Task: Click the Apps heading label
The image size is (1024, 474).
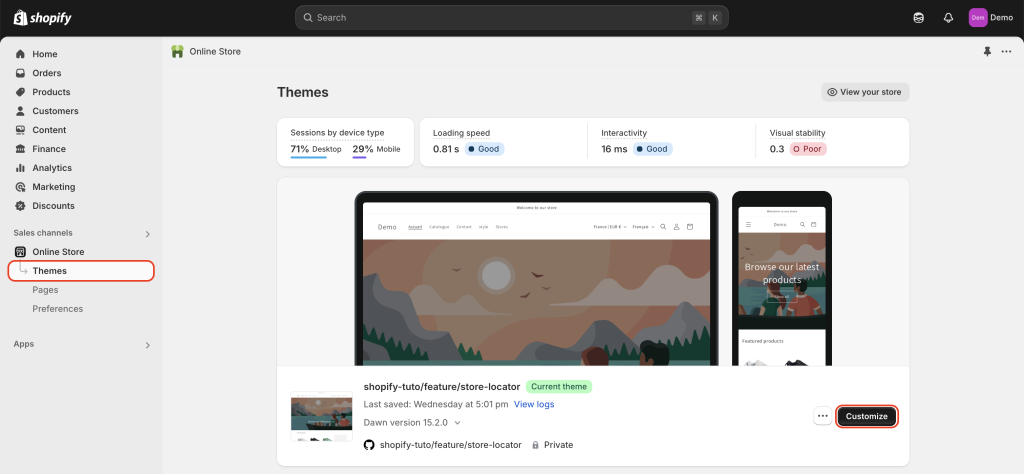Action: [x=24, y=344]
